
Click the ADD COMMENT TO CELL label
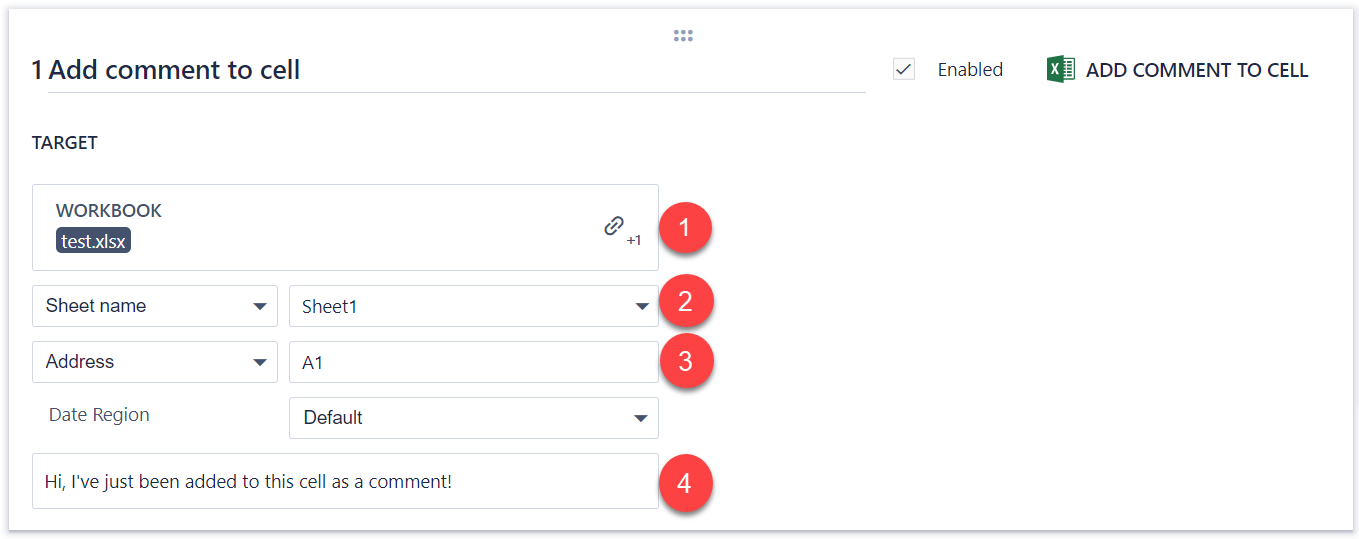click(x=1197, y=70)
